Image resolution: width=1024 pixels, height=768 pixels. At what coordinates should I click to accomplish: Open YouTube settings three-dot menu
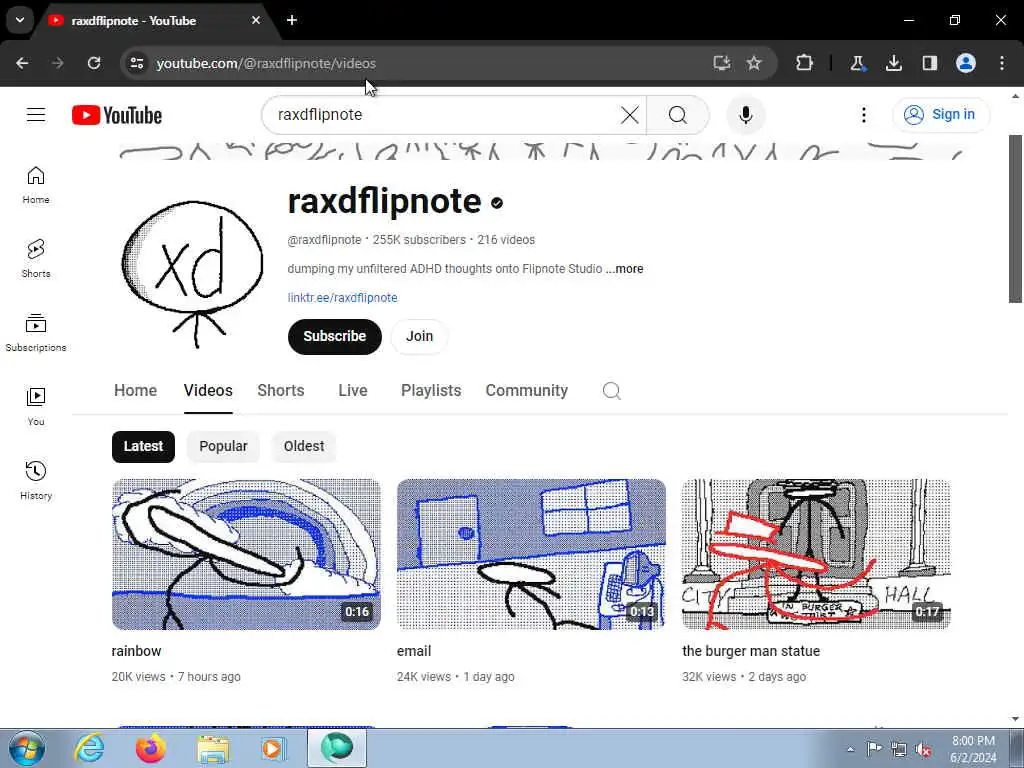[863, 115]
